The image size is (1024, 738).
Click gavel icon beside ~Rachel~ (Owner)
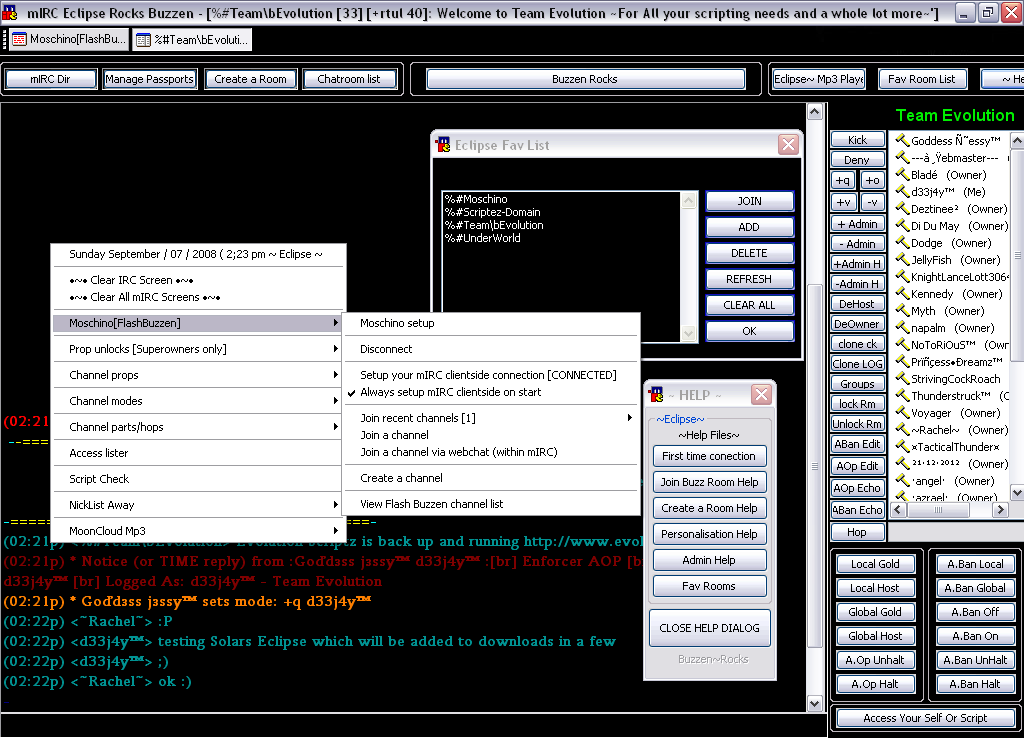[x=902, y=429]
